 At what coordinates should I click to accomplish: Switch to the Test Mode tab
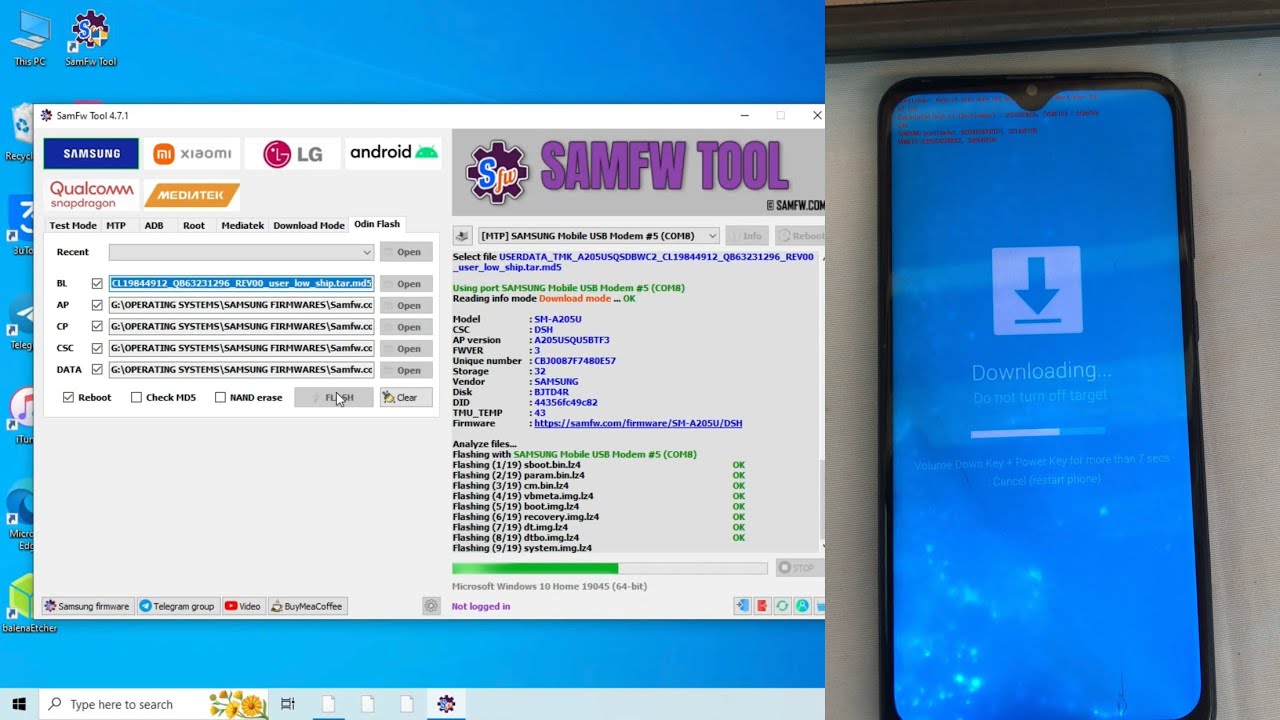click(73, 225)
